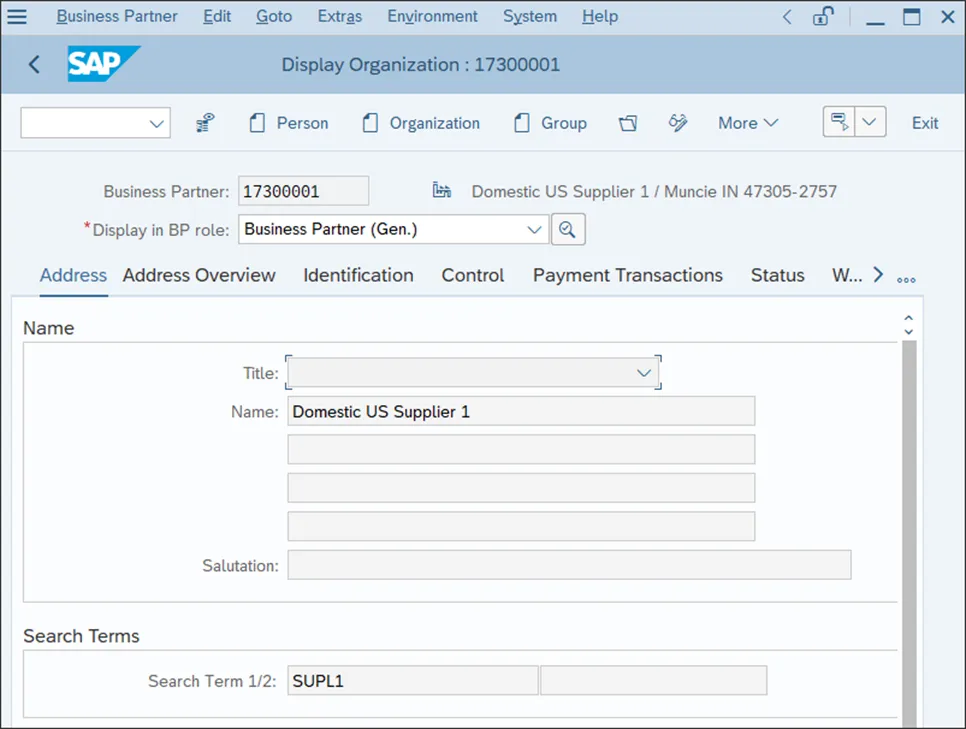Toggle display/change mode with the pencil icon

678,123
